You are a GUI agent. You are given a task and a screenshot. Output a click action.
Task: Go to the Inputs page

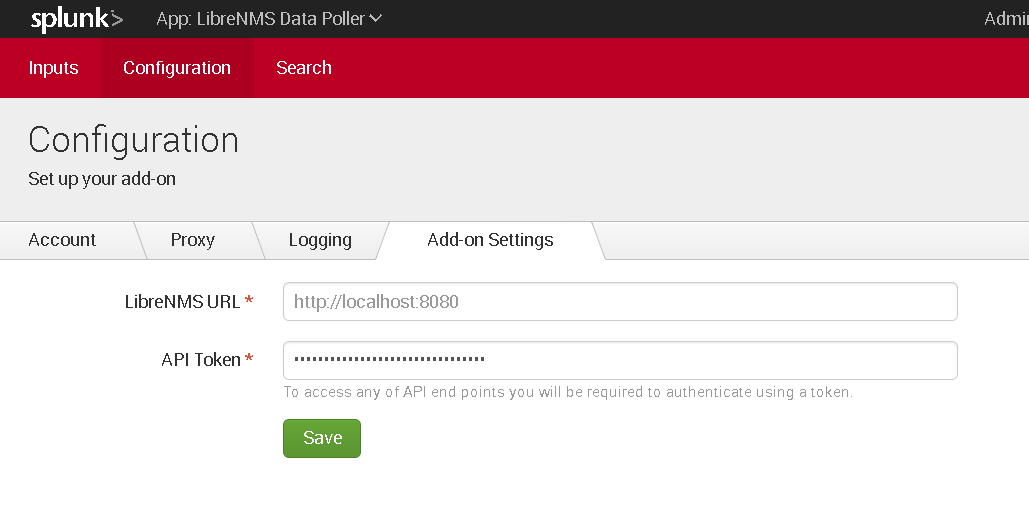(x=53, y=68)
